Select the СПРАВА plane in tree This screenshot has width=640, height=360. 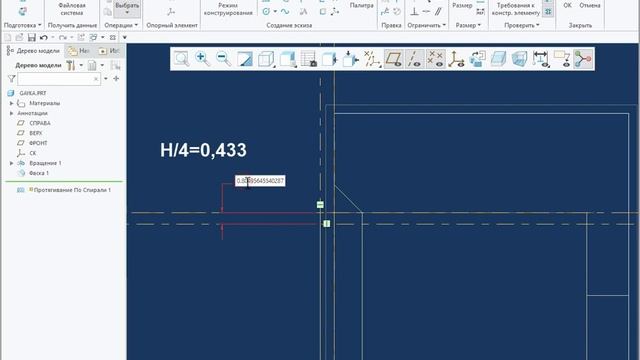(34, 123)
